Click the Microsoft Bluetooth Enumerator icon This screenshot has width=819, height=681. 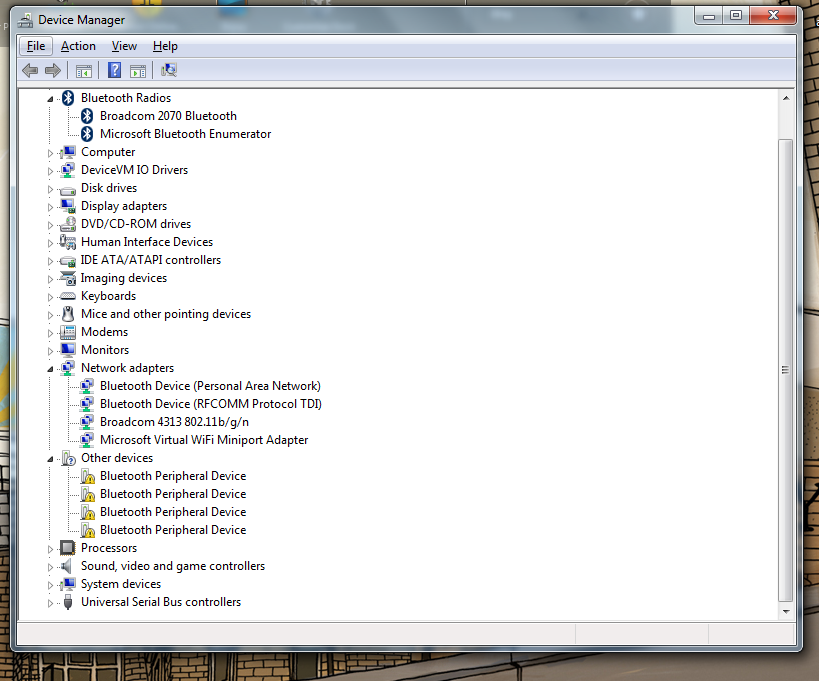[x=87, y=134]
